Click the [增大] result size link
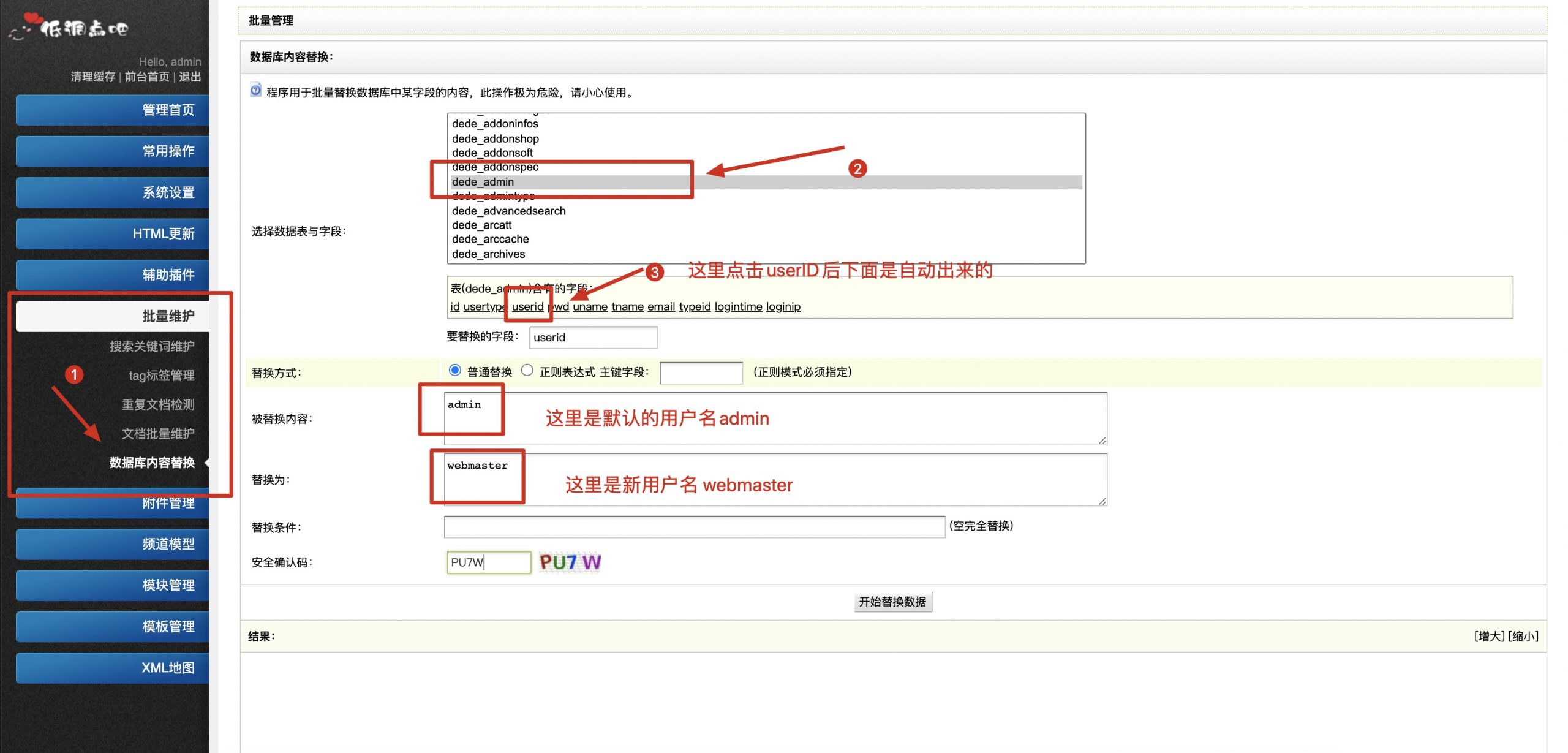The image size is (1568, 753). click(1489, 637)
